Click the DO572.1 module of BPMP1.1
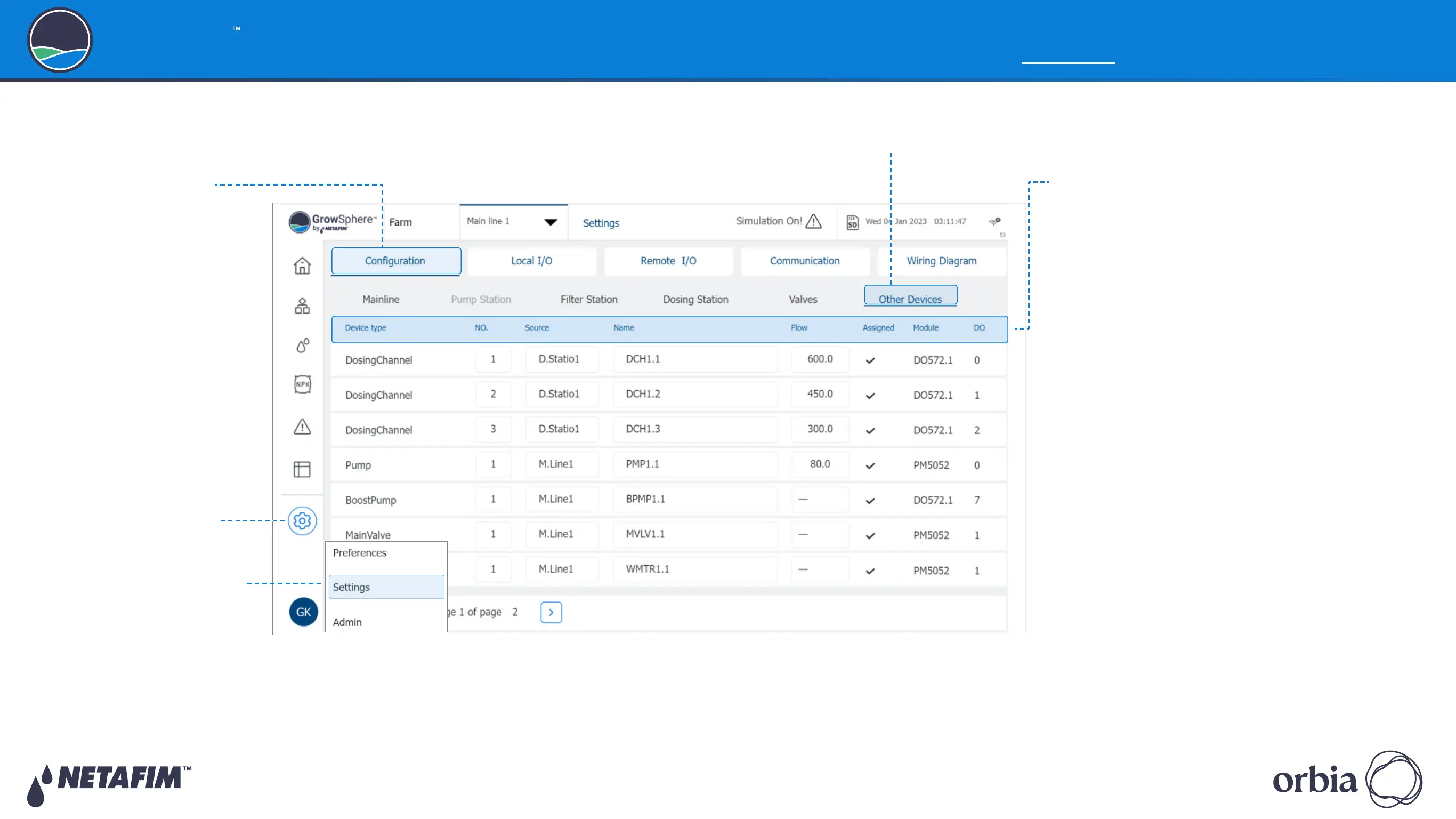The width and height of the screenshot is (1456, 819). pos(933,501)
